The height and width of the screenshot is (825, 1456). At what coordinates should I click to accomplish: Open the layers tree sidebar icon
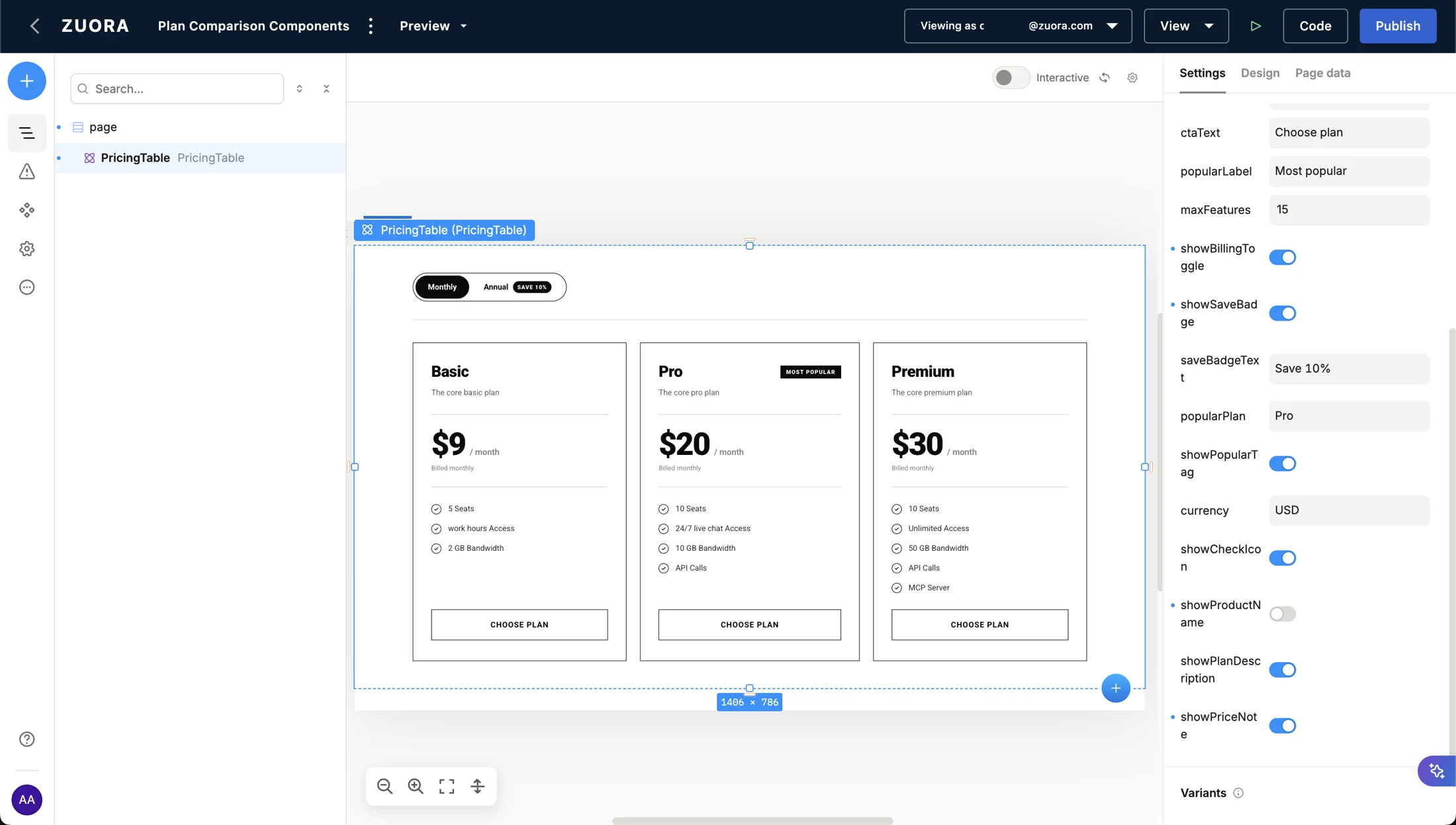click(x=26, y=133)
